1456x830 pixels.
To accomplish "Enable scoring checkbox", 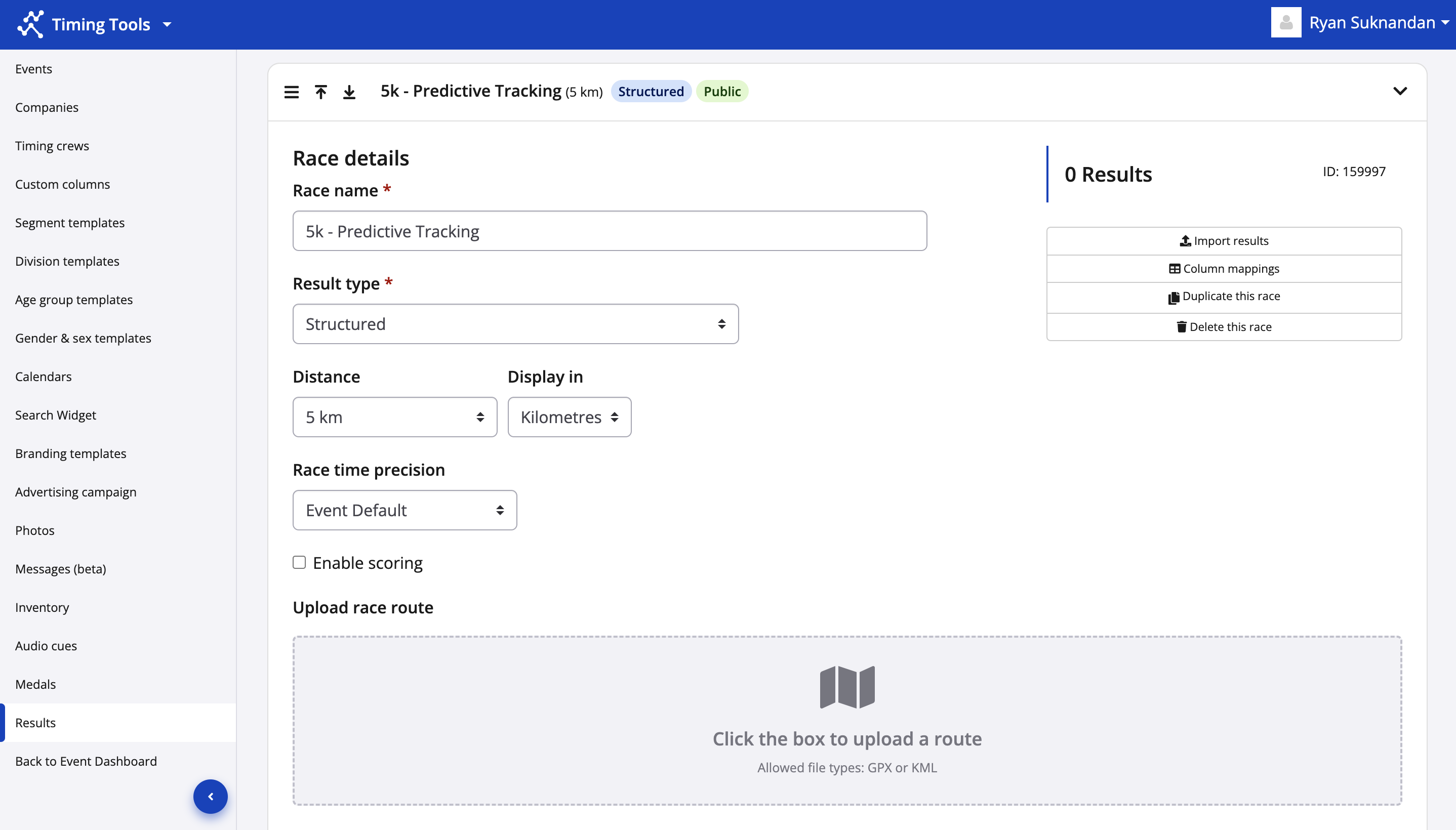I will [x=299, y=563].
